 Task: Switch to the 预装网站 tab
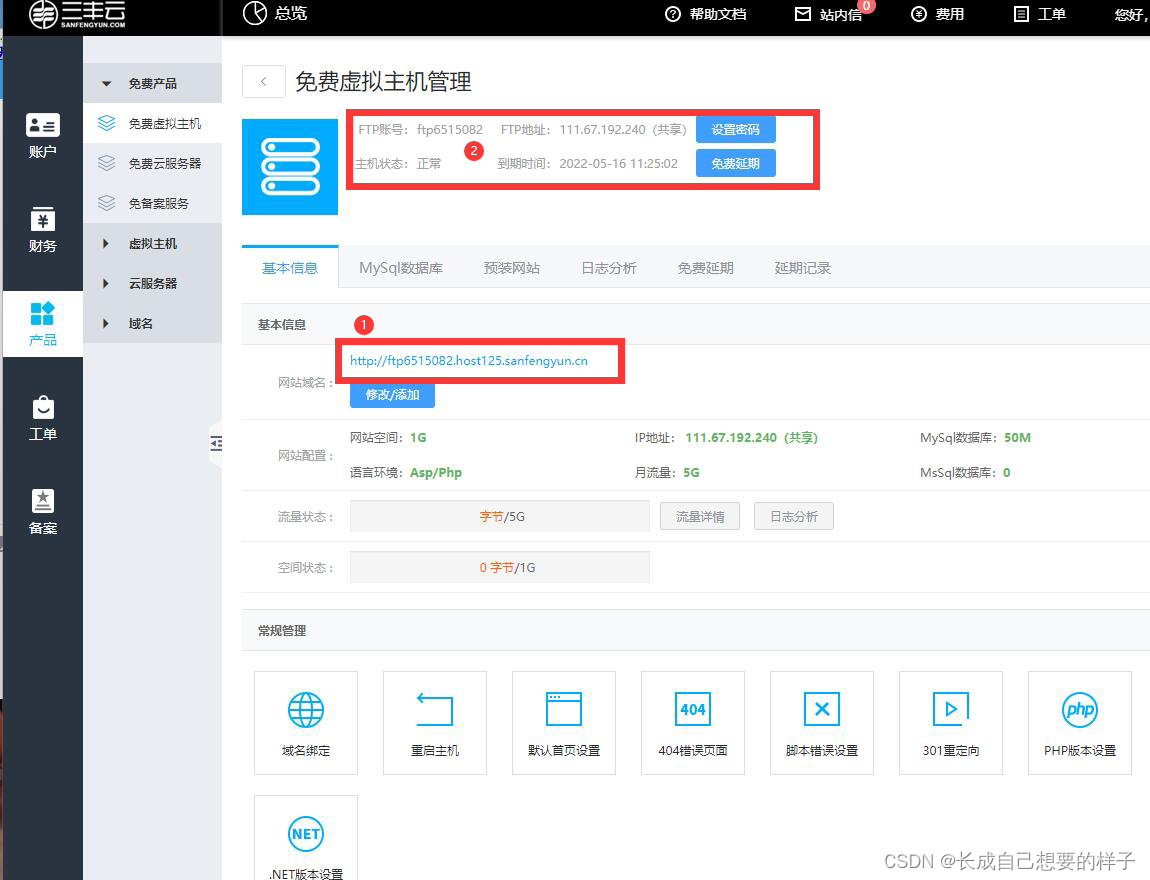pyautogui.click(x=512, y=268)
